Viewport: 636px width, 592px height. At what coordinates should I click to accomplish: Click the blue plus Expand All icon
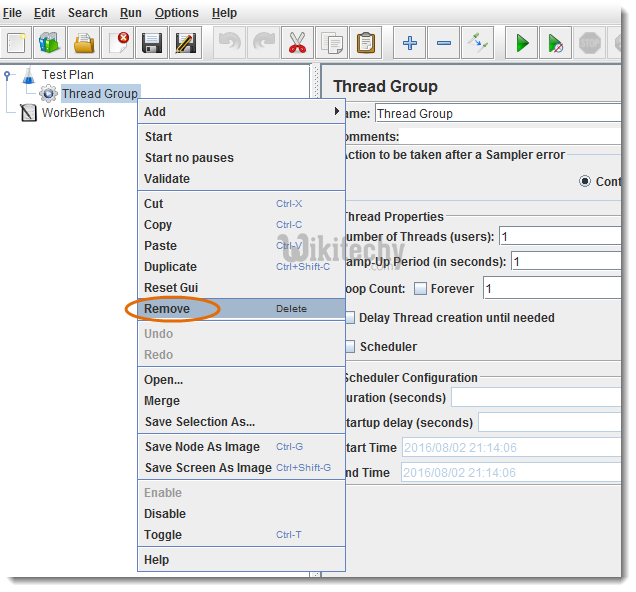410,43
